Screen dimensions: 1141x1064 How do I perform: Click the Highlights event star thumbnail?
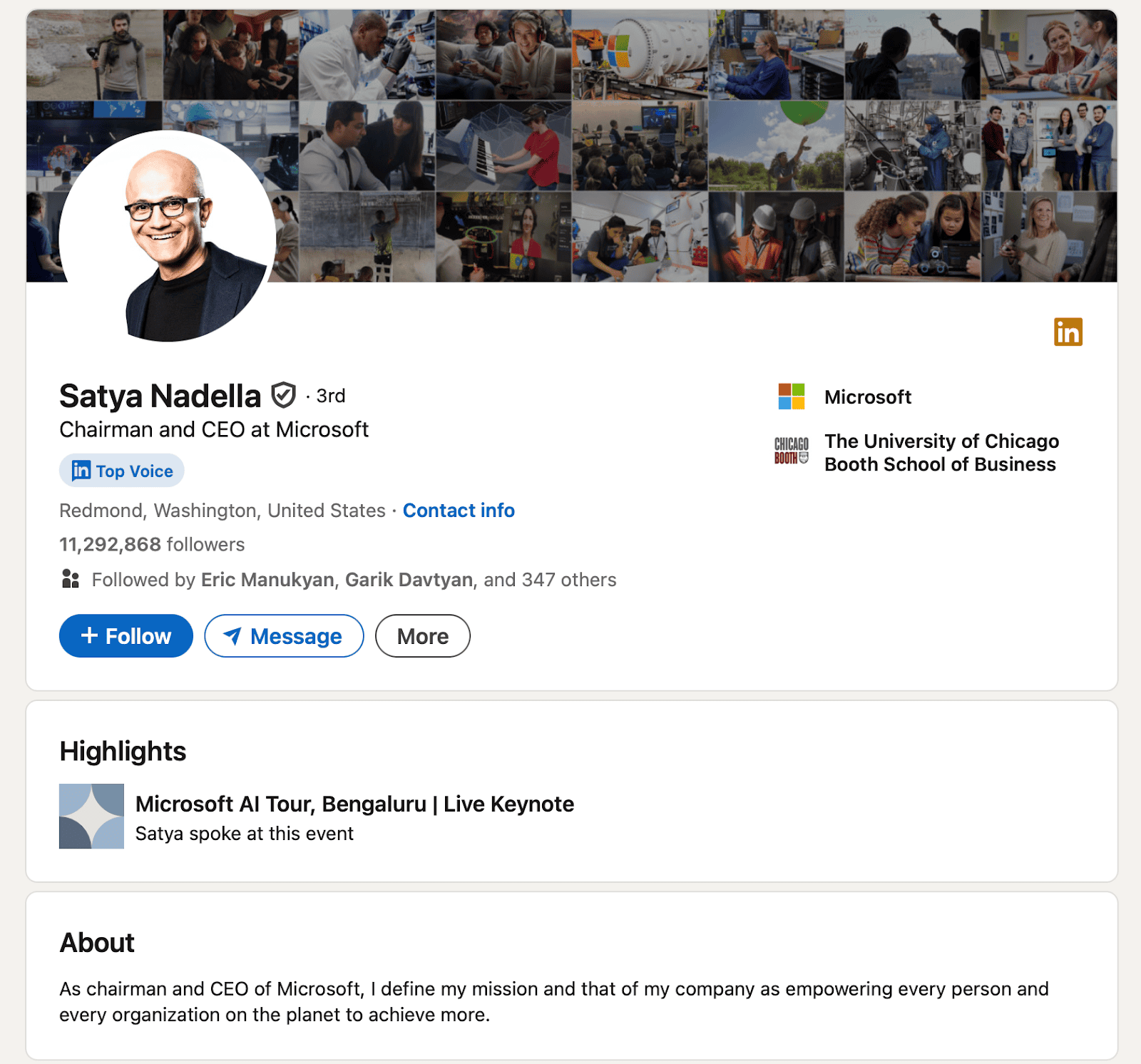[91, 816]
